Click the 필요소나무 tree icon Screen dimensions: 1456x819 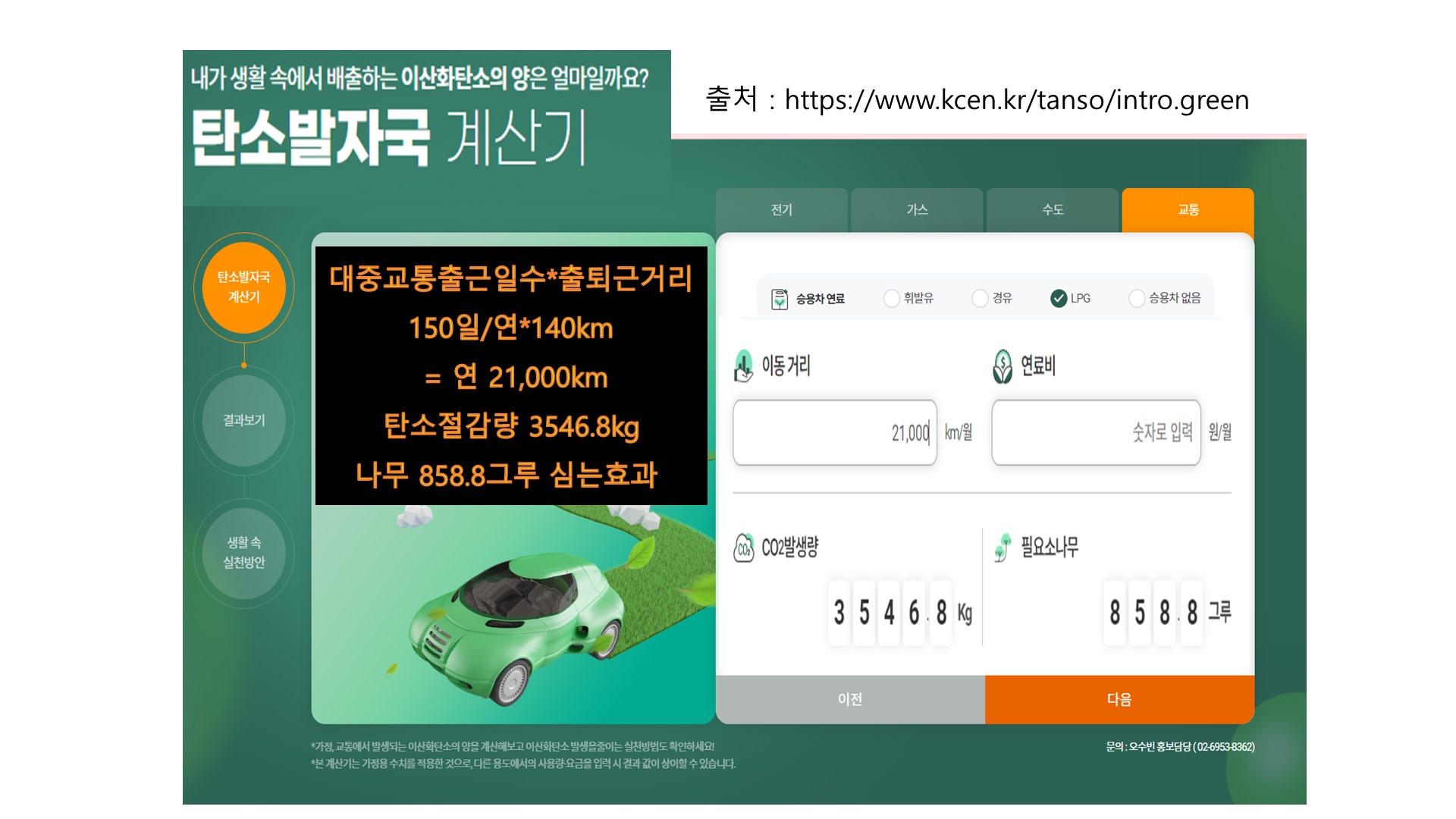point(1003,548)
